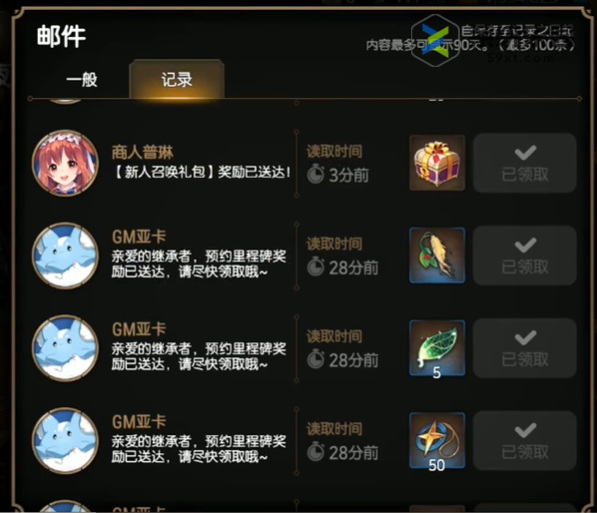
Task: Select the 记录 tab
Action: [x=177, y=80]
